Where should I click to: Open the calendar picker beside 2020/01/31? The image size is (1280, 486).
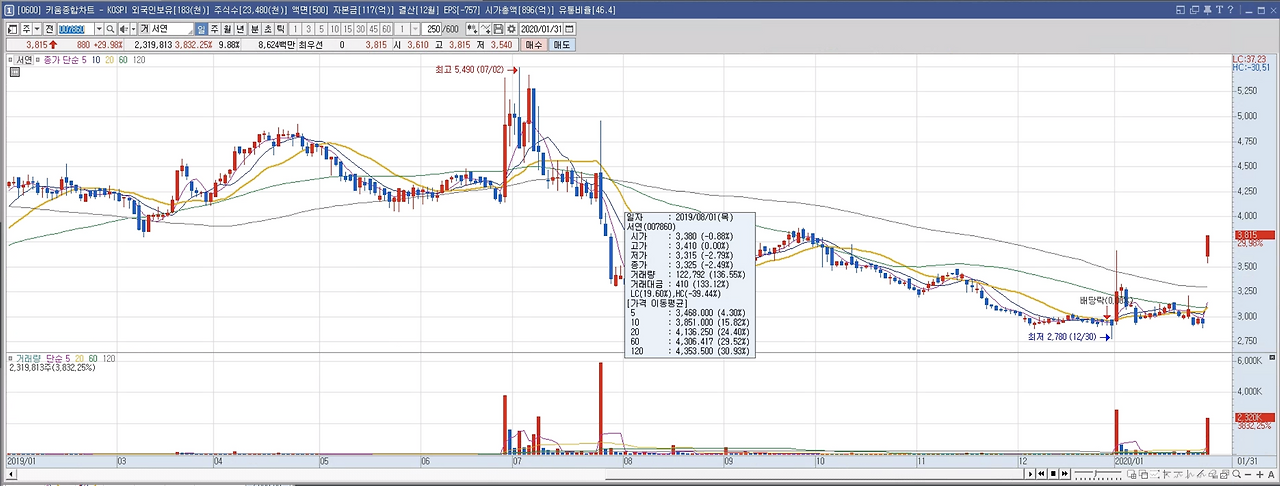pyautogui.click(x=569, y=29)
